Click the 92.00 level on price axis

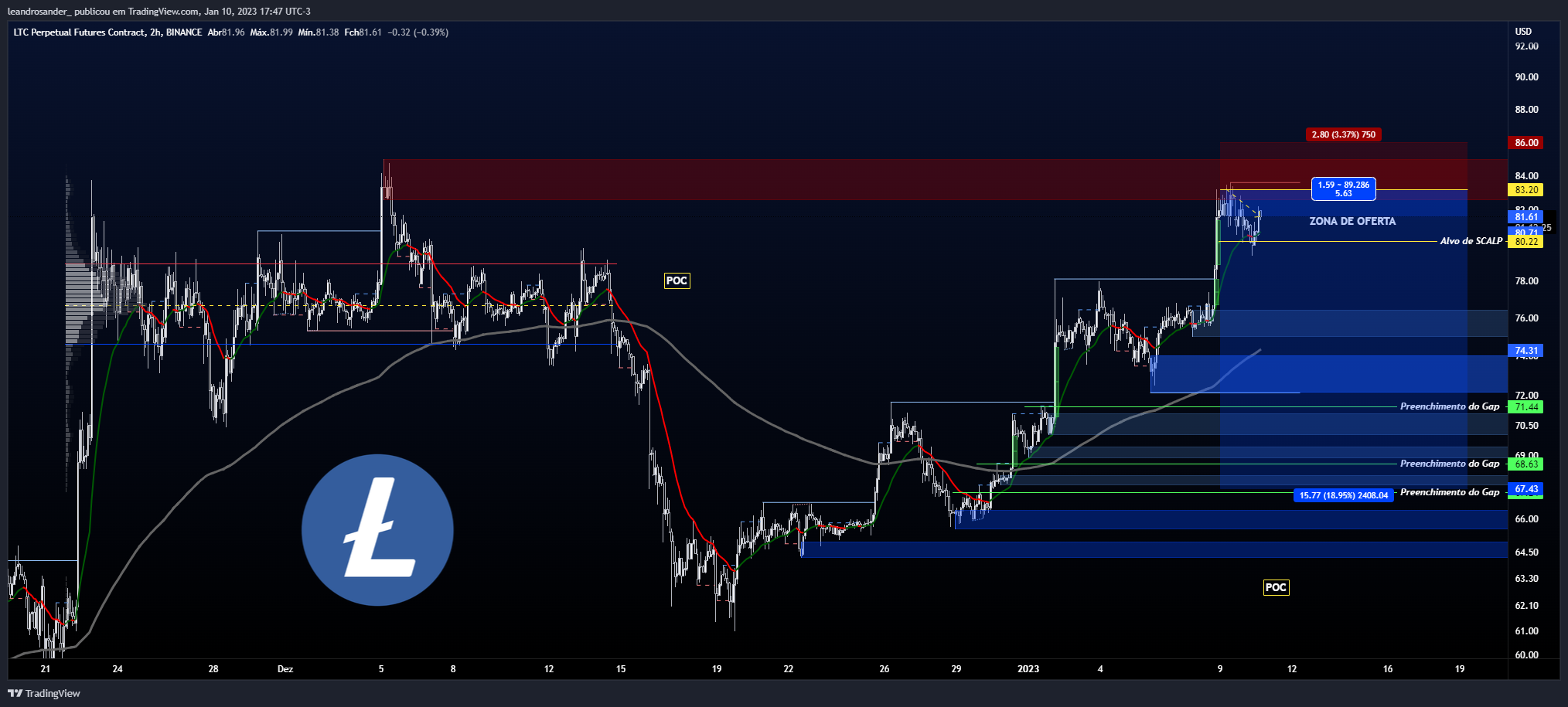1527,46
